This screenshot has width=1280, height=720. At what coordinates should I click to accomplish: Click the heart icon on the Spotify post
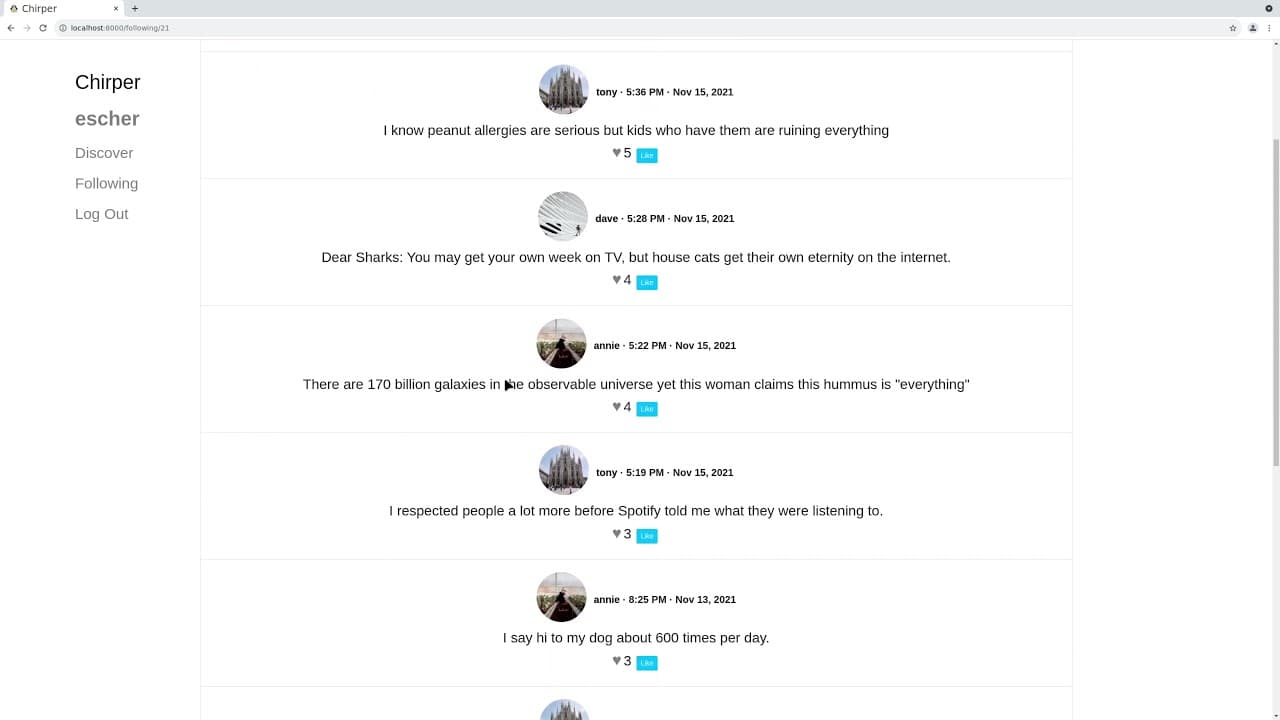coord(617,534)
